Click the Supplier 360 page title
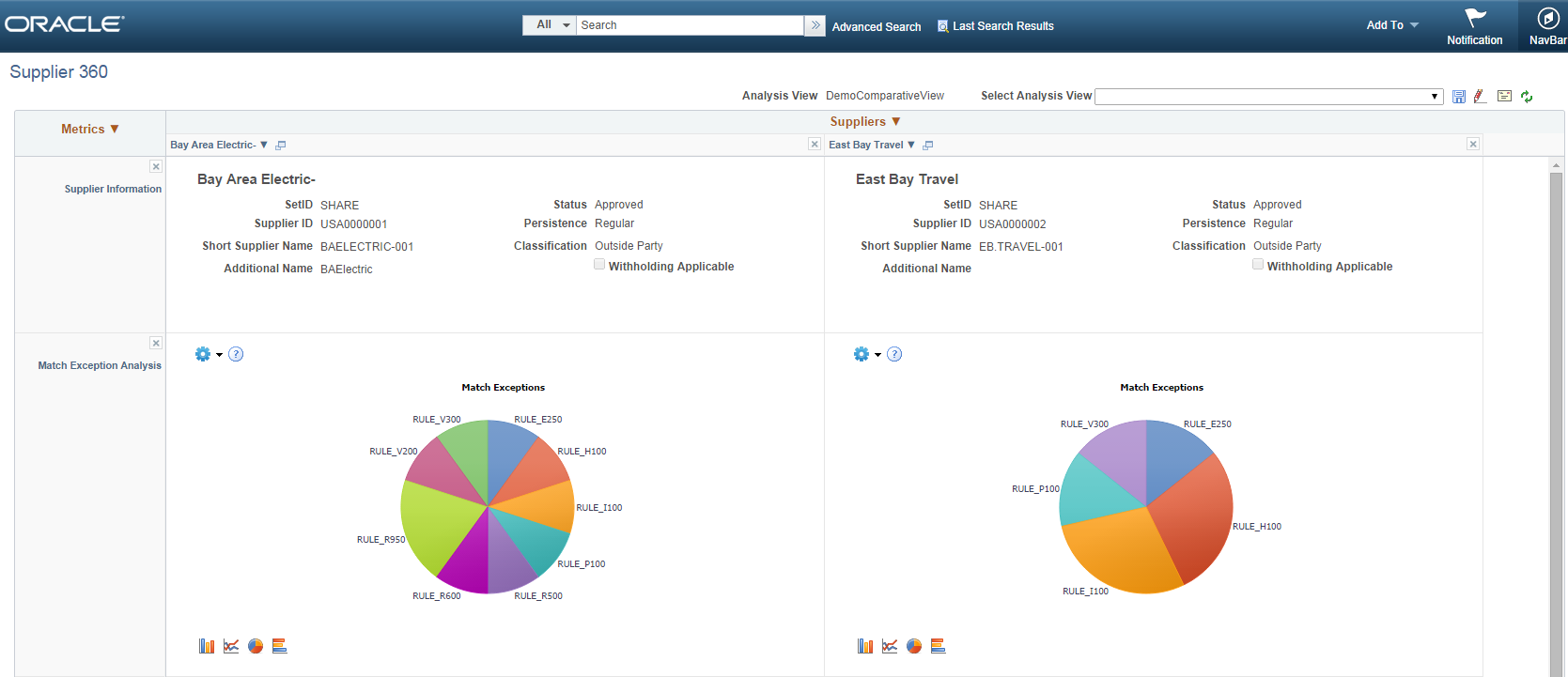1568x677 pixels. point(59,72)
